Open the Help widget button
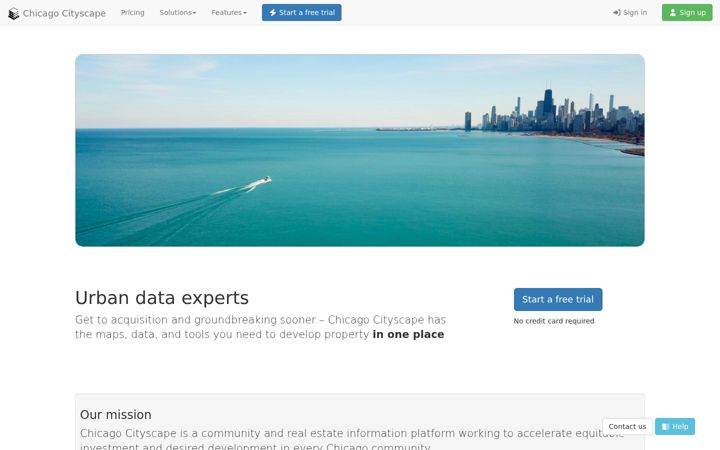 pos(675,427)
